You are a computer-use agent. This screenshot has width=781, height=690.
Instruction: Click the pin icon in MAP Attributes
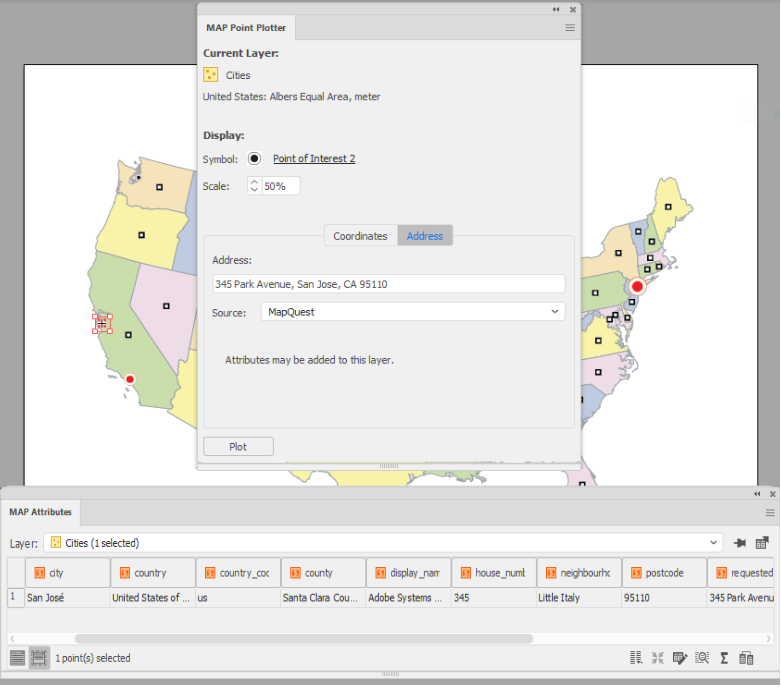click(x=740, y=543)
